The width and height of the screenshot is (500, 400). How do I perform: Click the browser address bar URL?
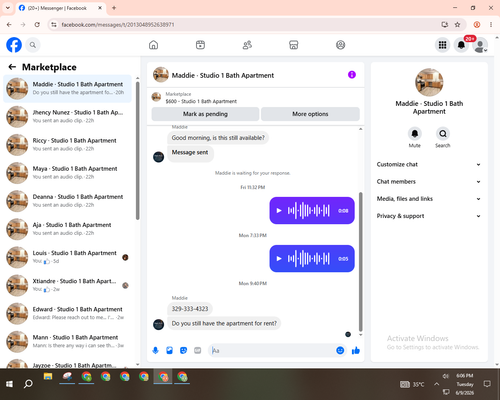[x=118, y=25]
